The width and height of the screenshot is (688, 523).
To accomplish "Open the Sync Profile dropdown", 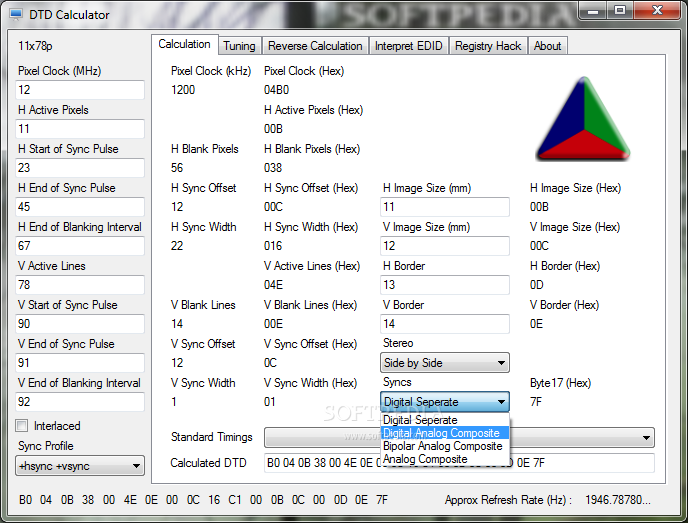I will pyautogui.click(x=80, y=466).
